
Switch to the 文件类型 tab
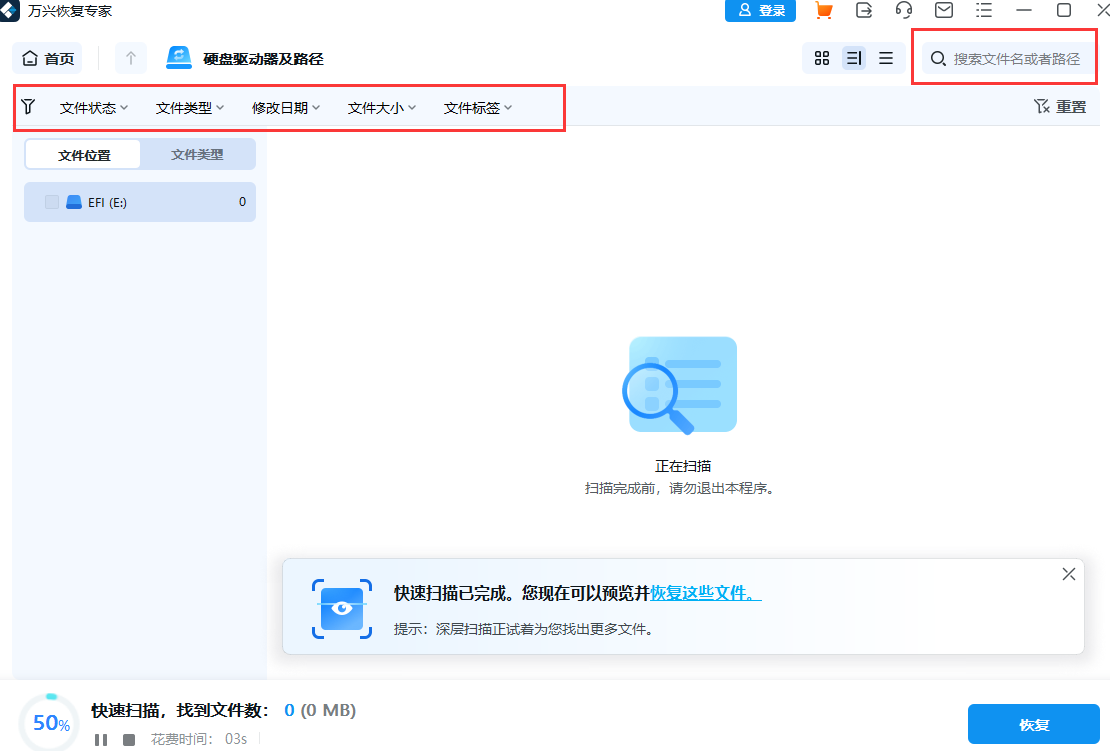pos(198,154)
